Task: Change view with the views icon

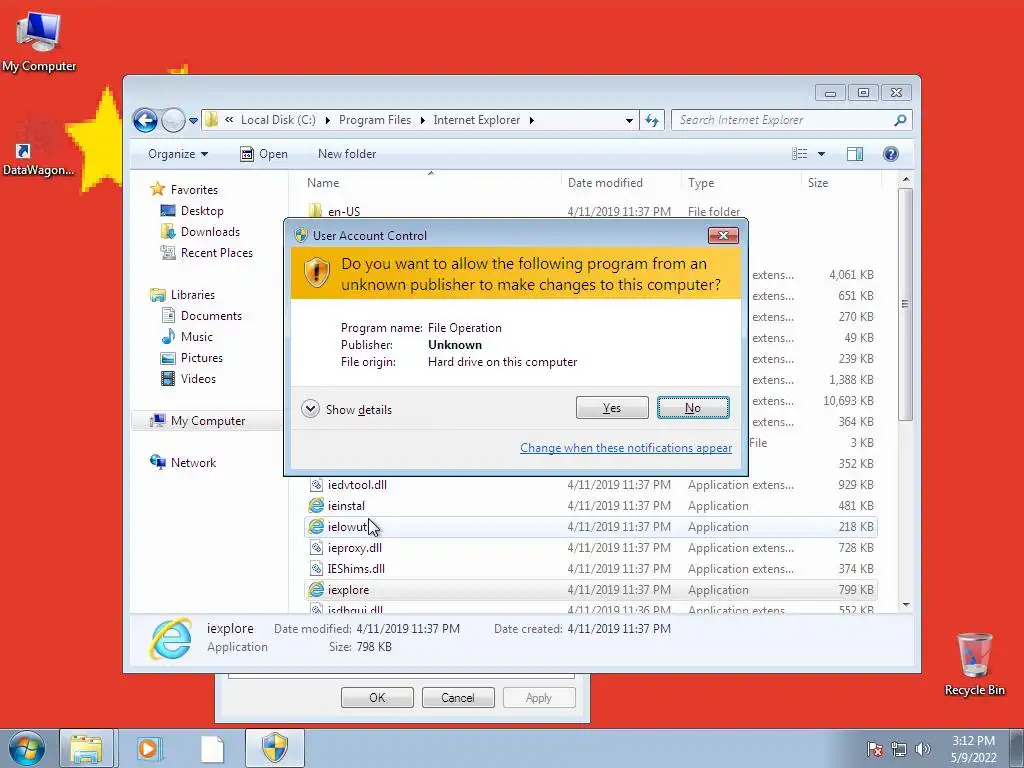Action: [x=799, y=154]
